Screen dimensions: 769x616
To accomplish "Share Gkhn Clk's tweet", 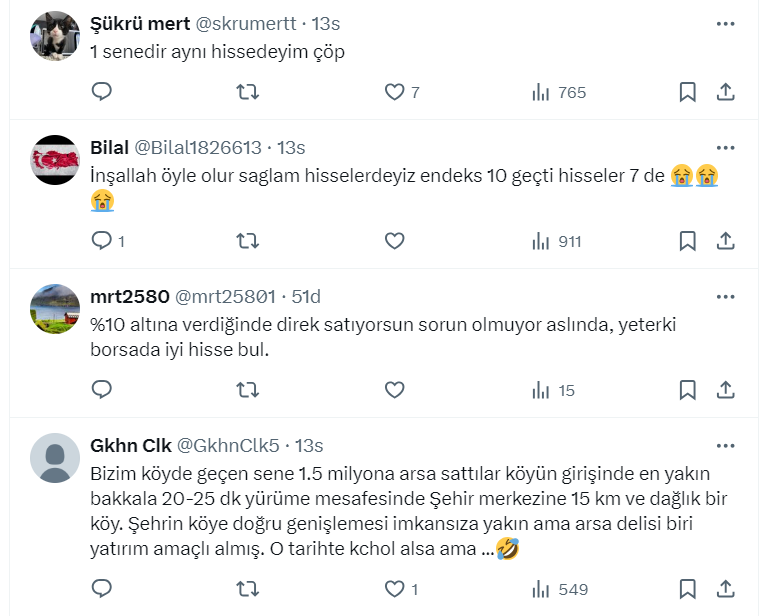I will coord(727,588).
